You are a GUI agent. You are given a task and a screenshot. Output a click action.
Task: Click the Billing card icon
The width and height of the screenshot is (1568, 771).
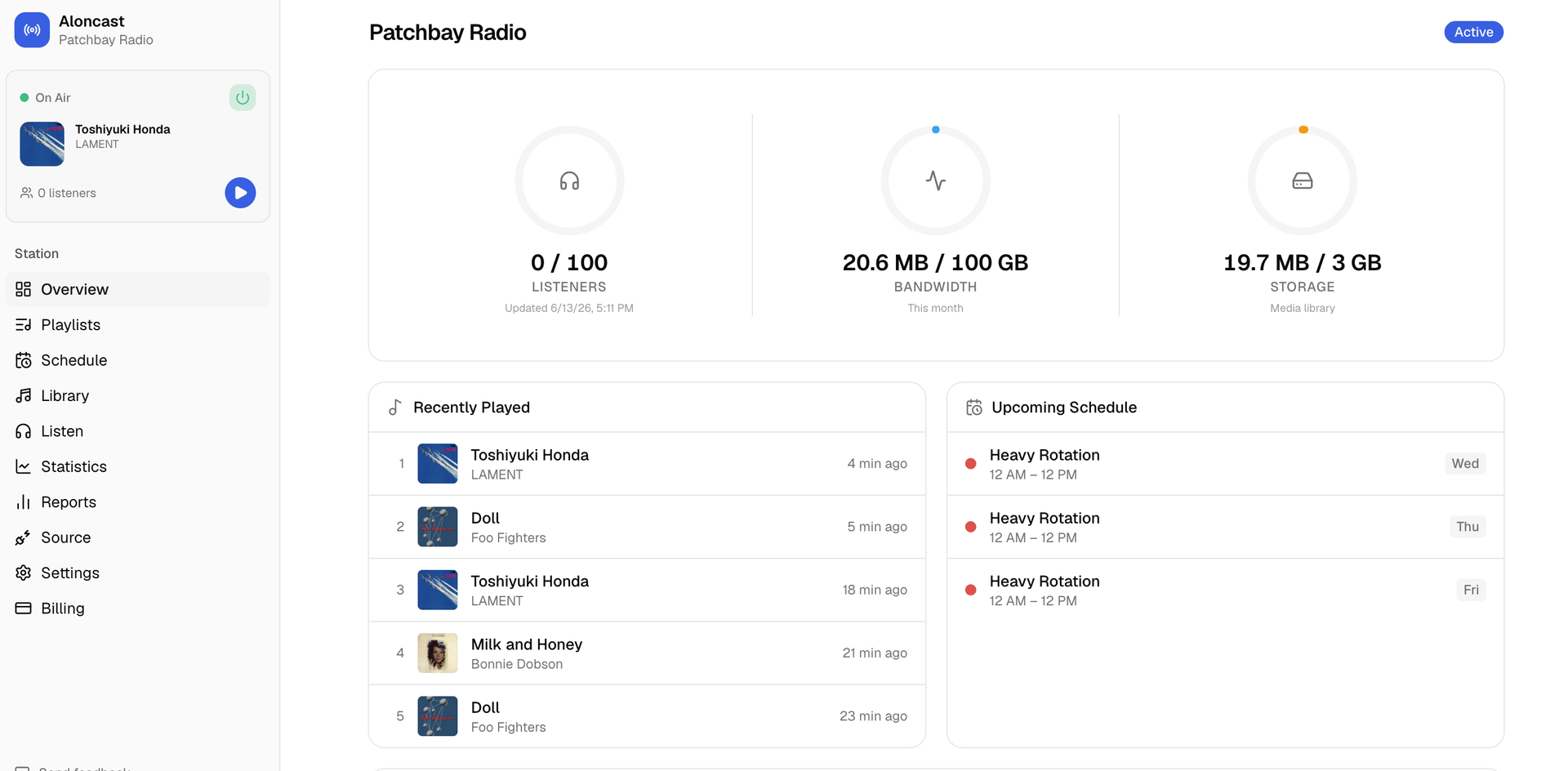pyautogui.click(x=24, y=608)
